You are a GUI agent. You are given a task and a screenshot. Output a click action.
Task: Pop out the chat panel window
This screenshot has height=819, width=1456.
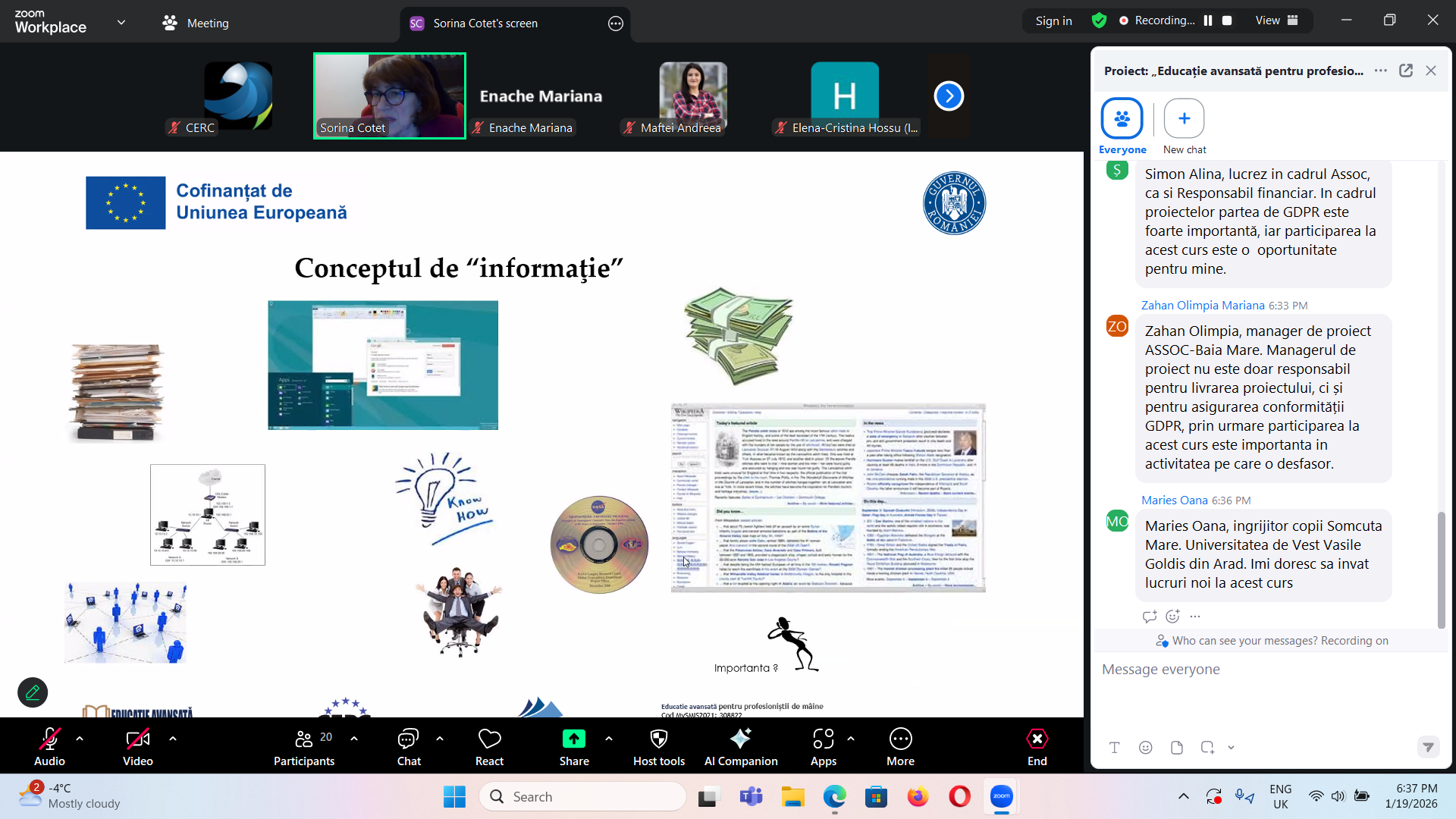click(1406, 71)
